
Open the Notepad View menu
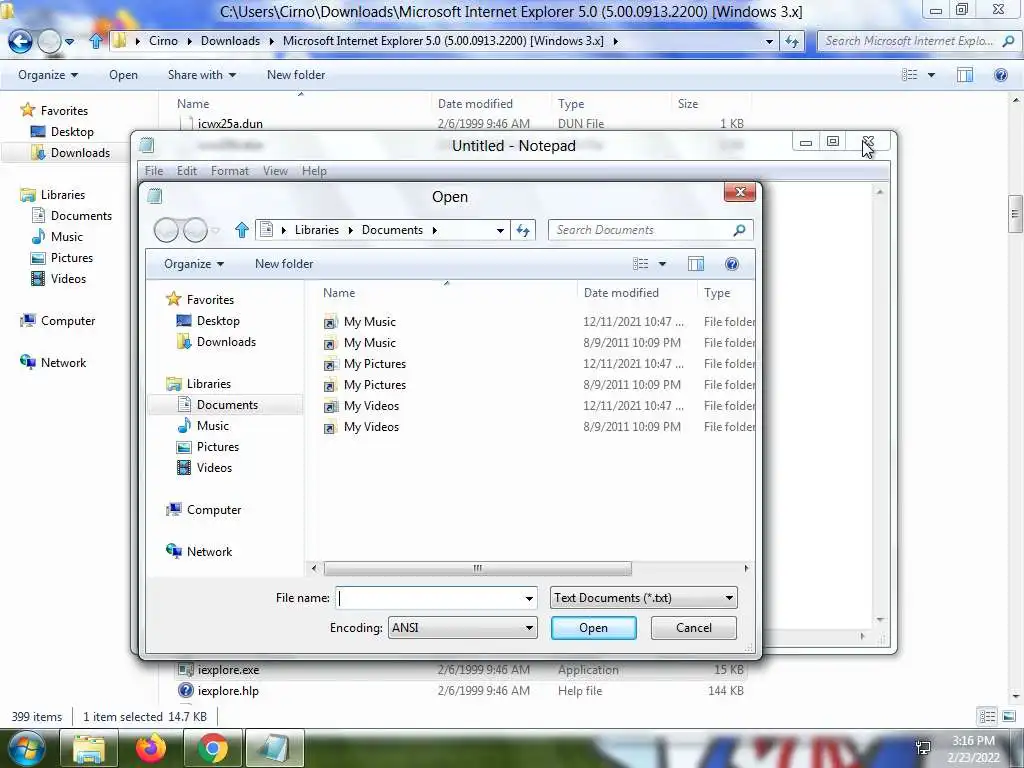click(x=275, y=171)
